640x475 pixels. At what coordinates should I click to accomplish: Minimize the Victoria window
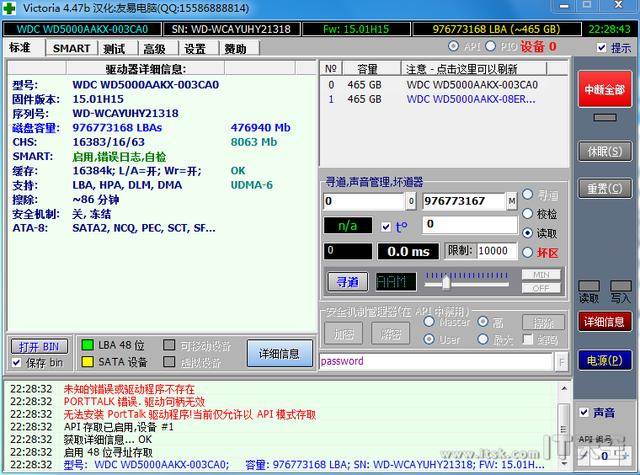click(x=564, y=6)
